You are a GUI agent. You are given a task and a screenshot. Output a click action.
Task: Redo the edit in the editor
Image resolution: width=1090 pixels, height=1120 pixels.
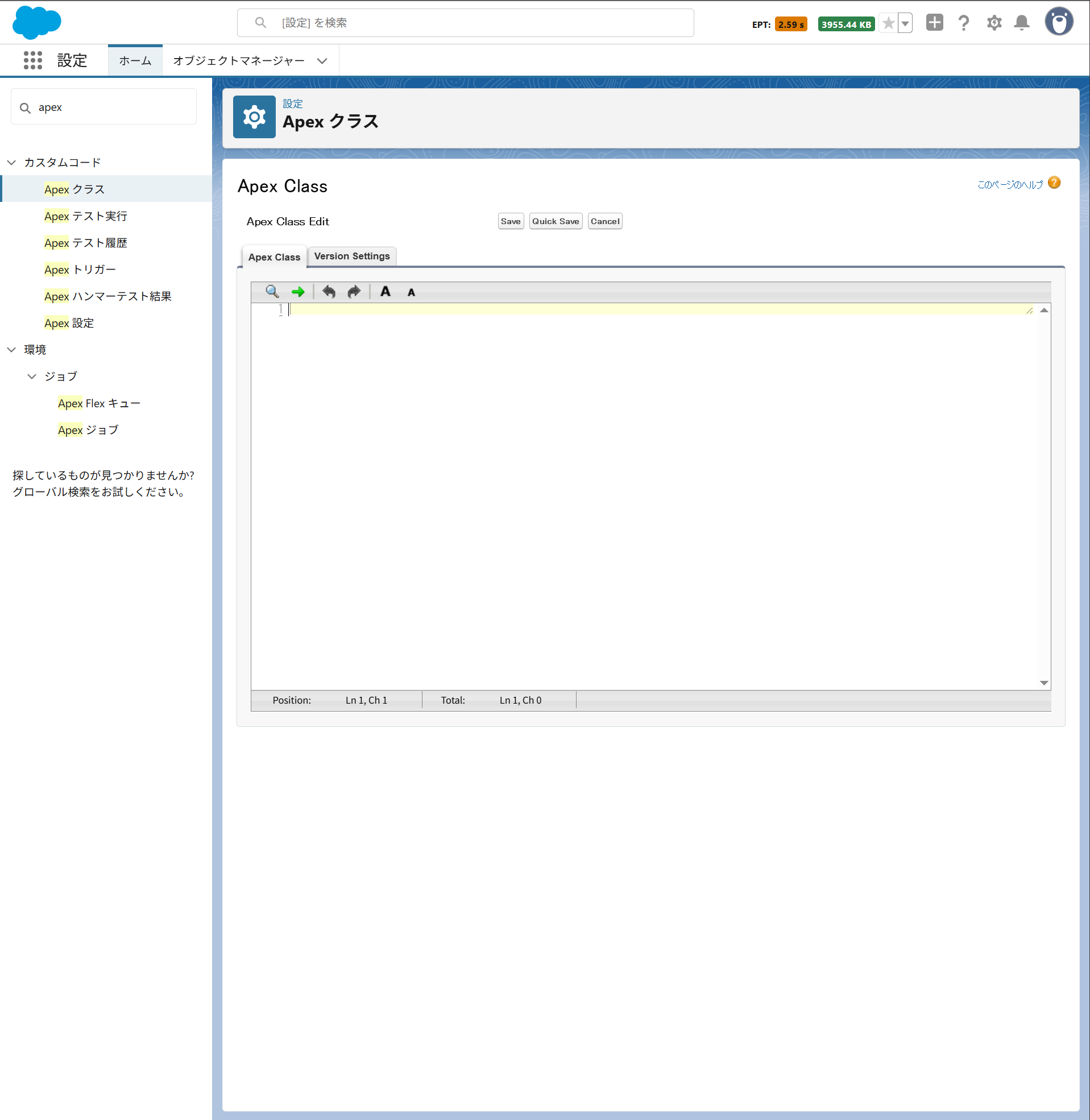(x=354, y=292)
